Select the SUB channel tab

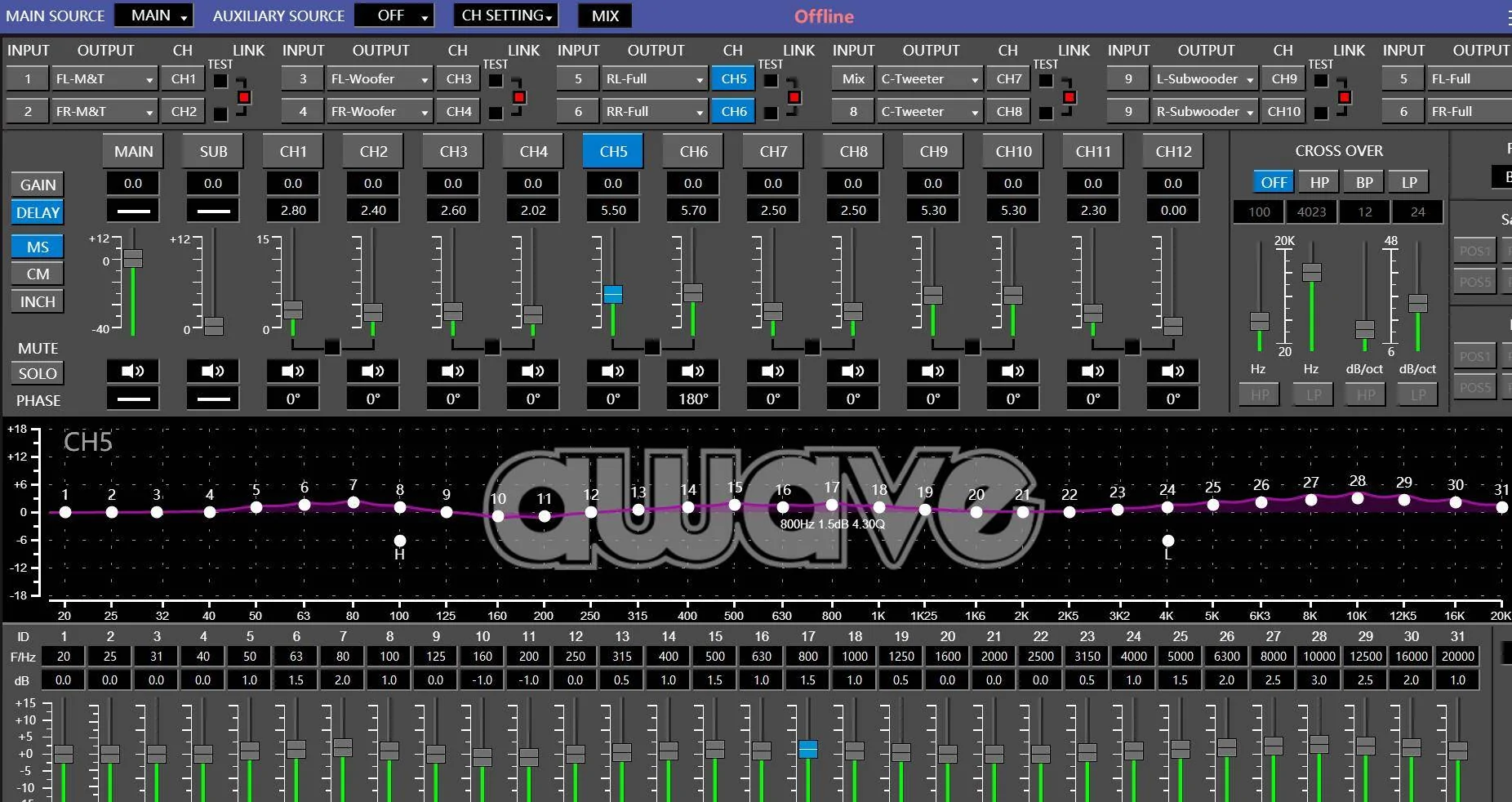[213, 151]
